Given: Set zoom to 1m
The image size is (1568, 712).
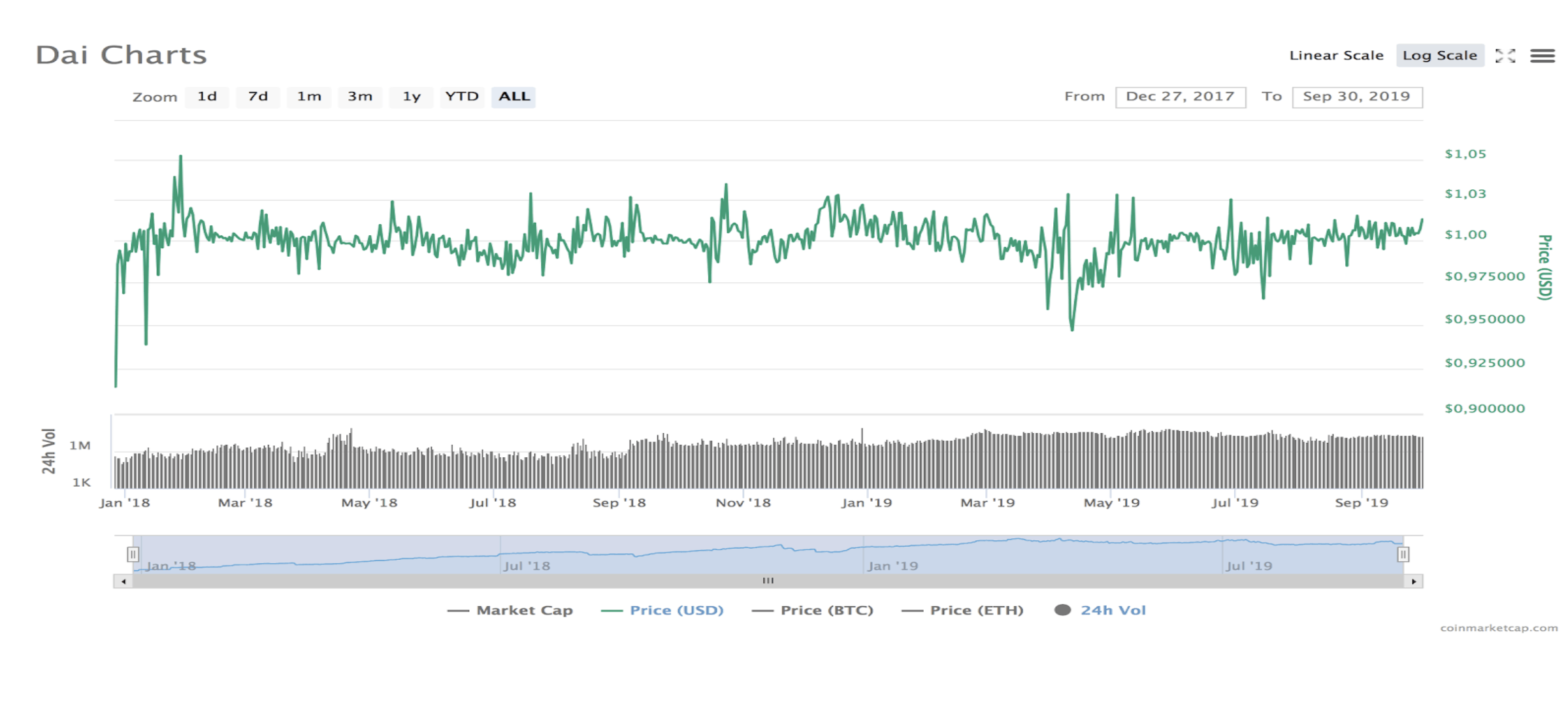Looking at the screenshot, I should point(309,97).
